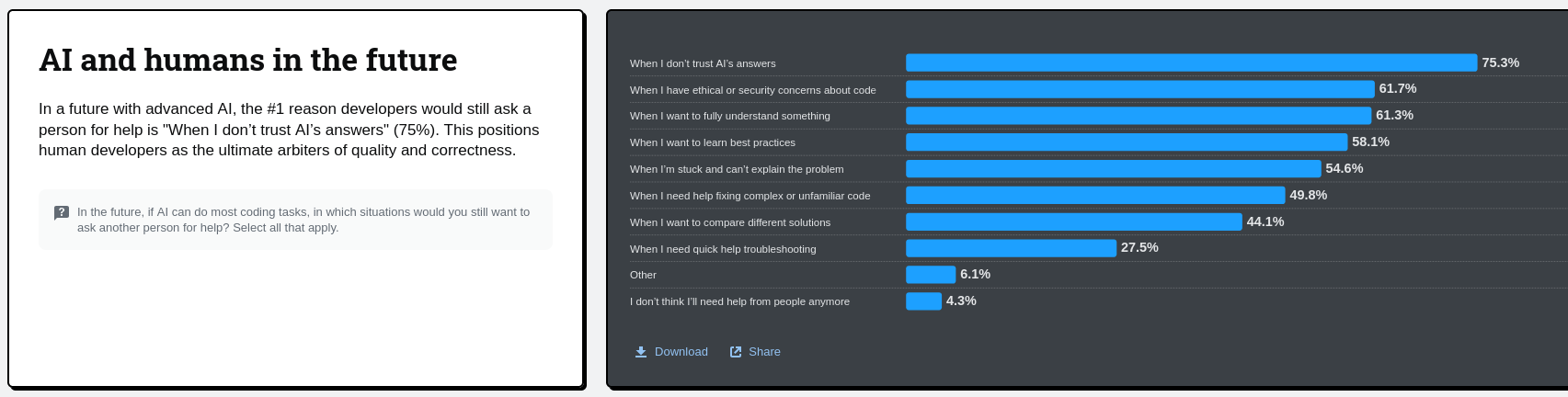Screen dimensions: 1568x397
Task: Click the survey question text box
Action: (295, 220)
